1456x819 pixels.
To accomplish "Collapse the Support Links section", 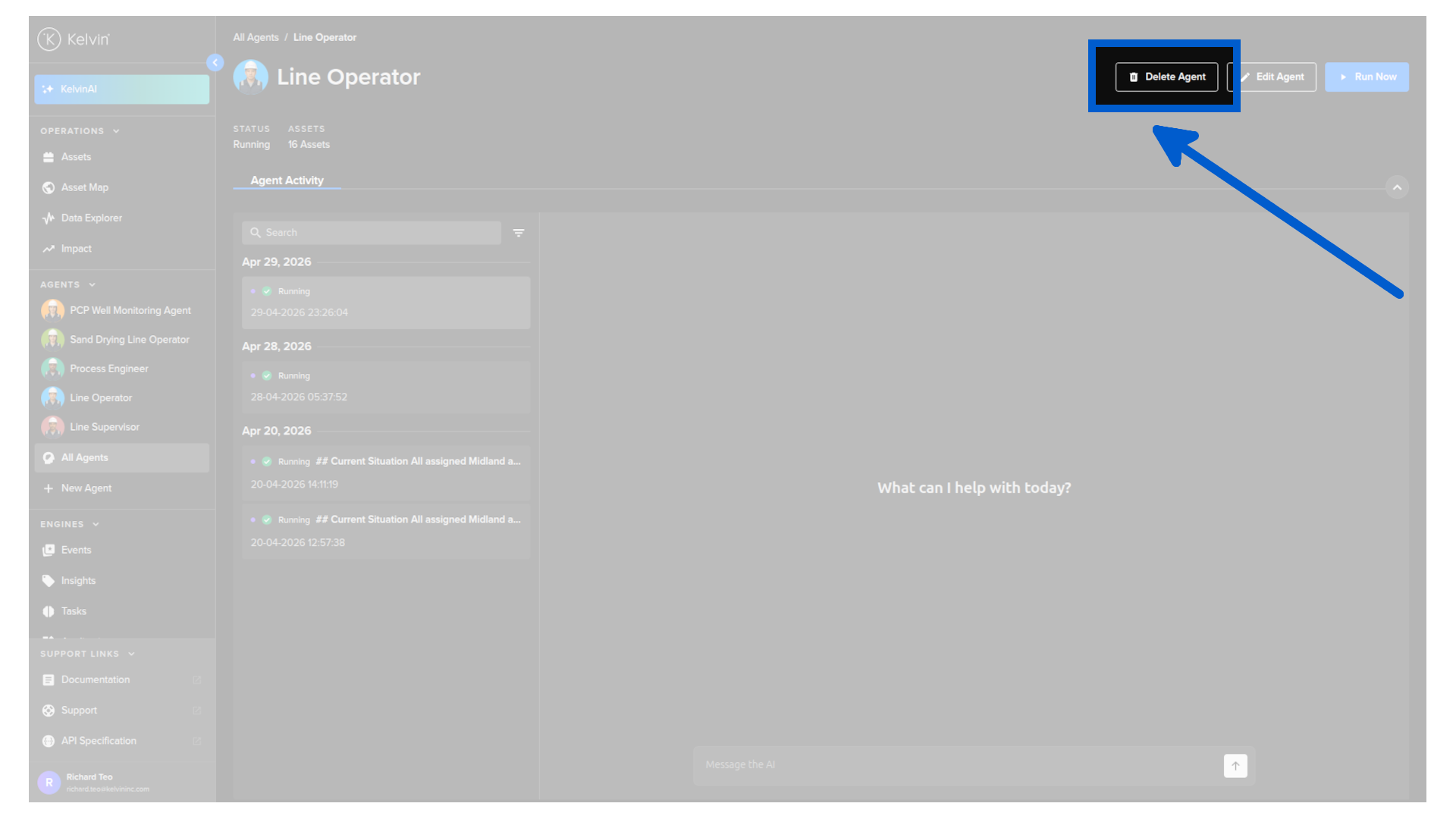I will (131, 654).
